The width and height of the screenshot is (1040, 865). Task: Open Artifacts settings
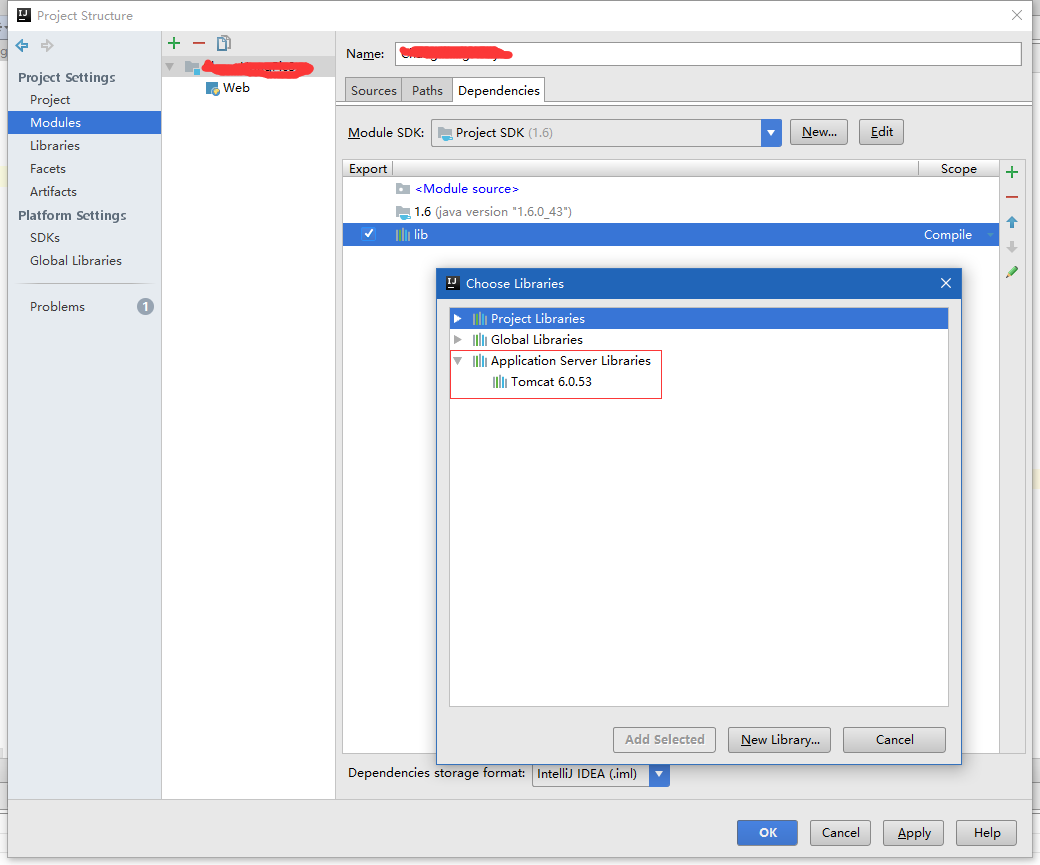click(53, 192)
